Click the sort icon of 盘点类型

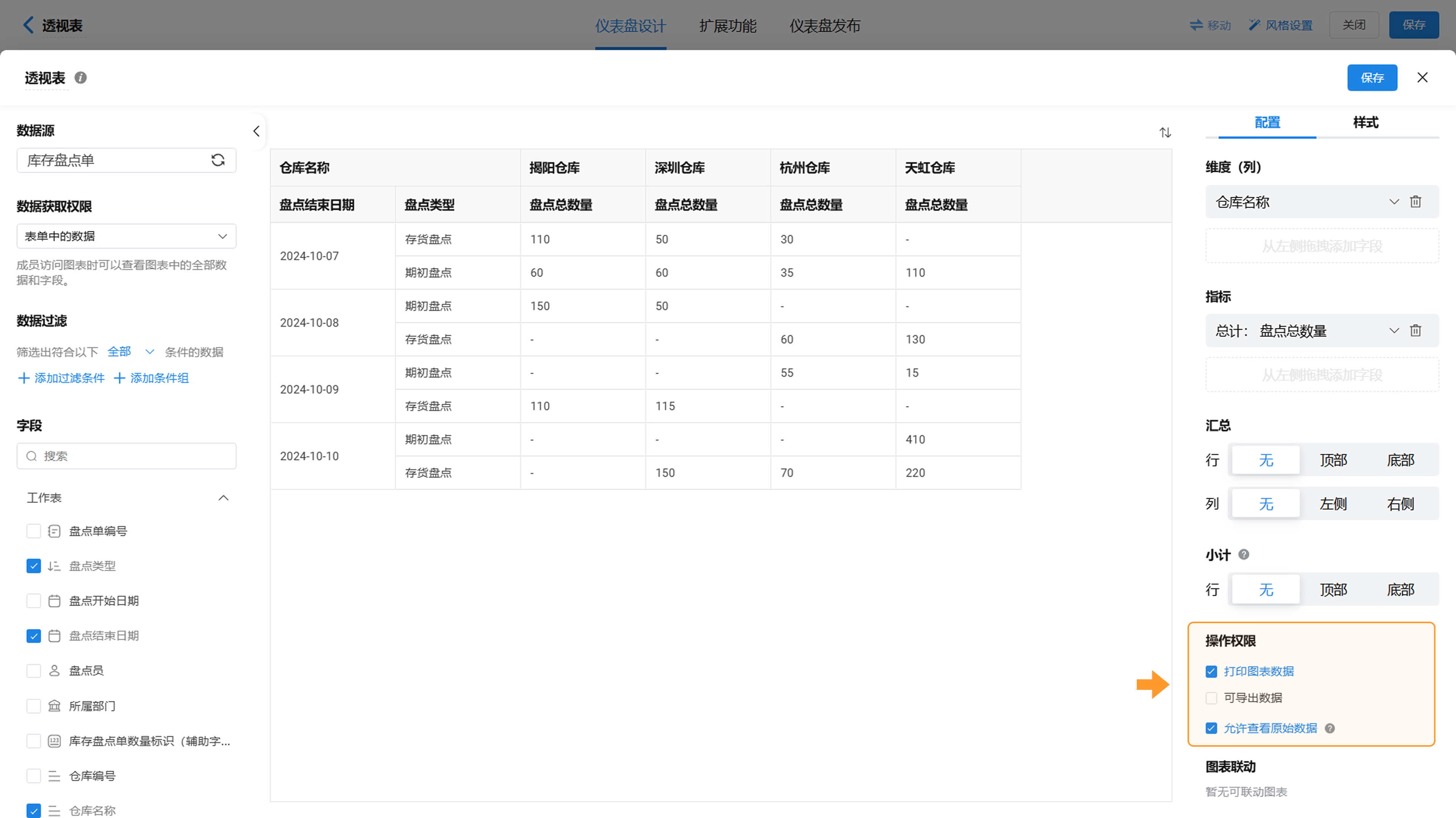[54, 566]
